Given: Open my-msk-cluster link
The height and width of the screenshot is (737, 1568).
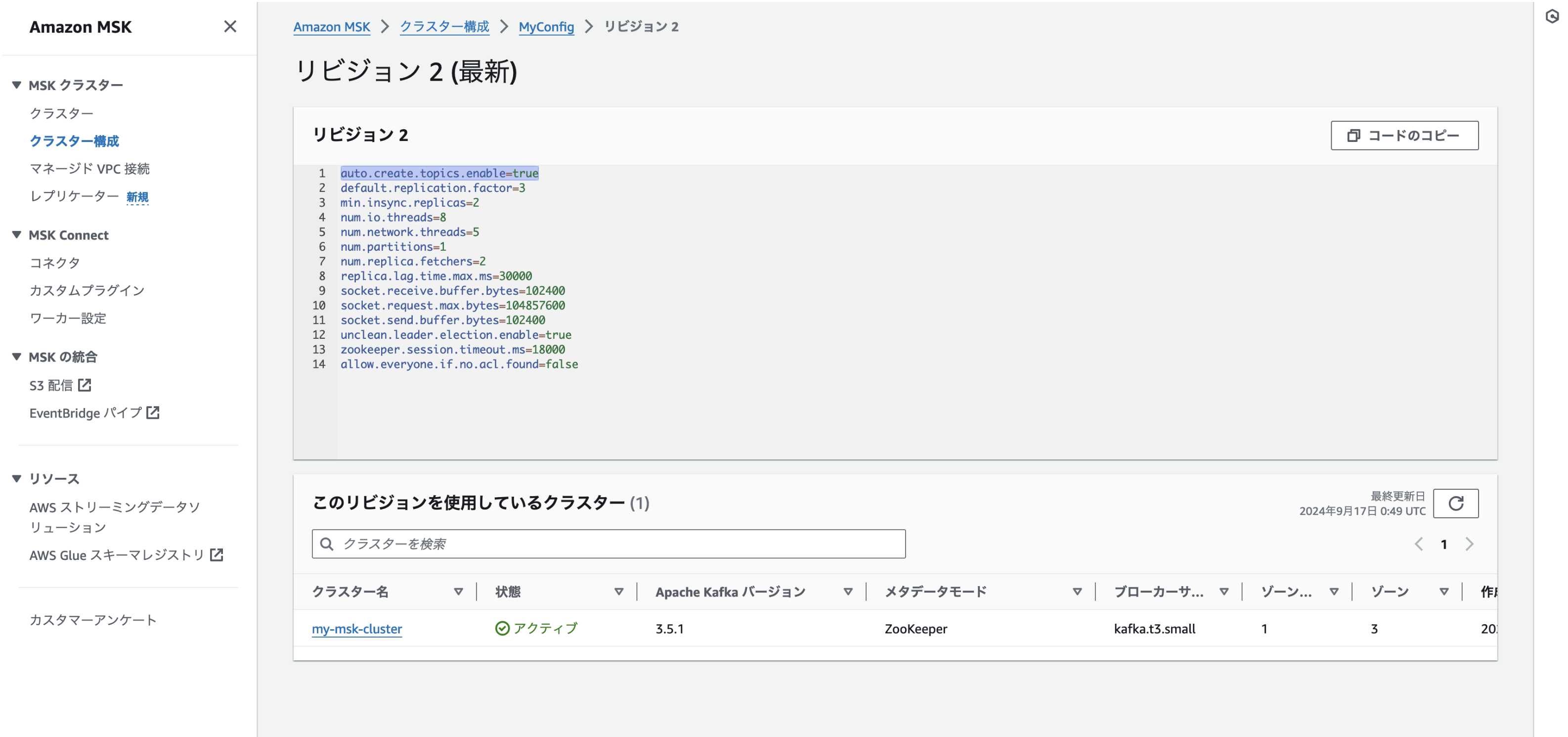Looking at the screenshot, I should [x=357, y=628].
